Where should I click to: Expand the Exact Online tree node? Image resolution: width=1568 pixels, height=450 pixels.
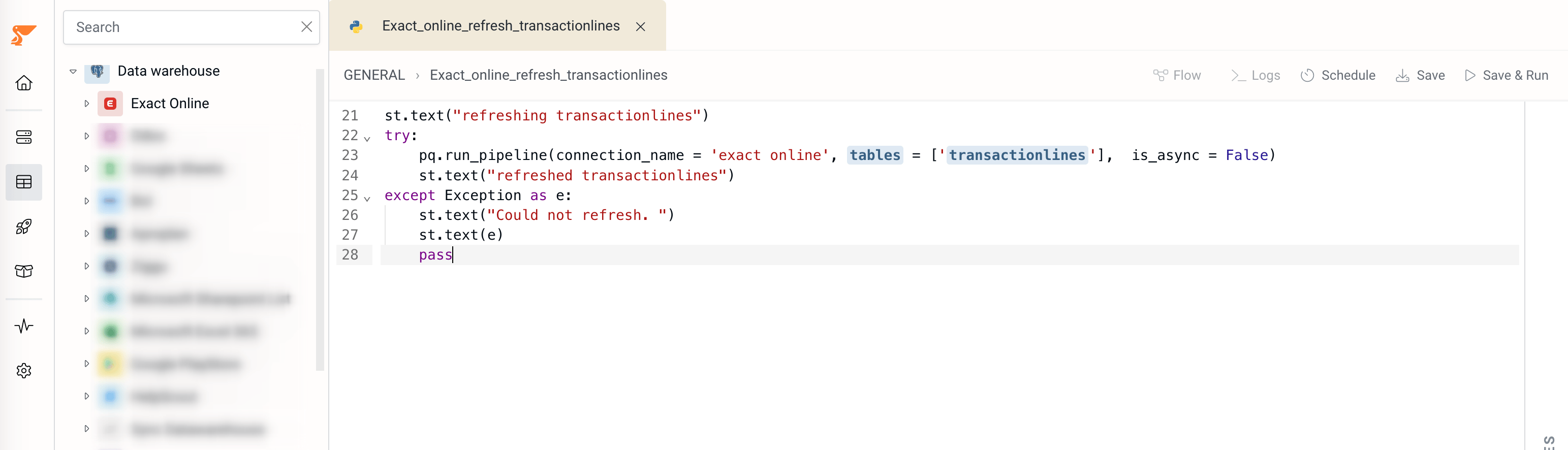point(86,104)
